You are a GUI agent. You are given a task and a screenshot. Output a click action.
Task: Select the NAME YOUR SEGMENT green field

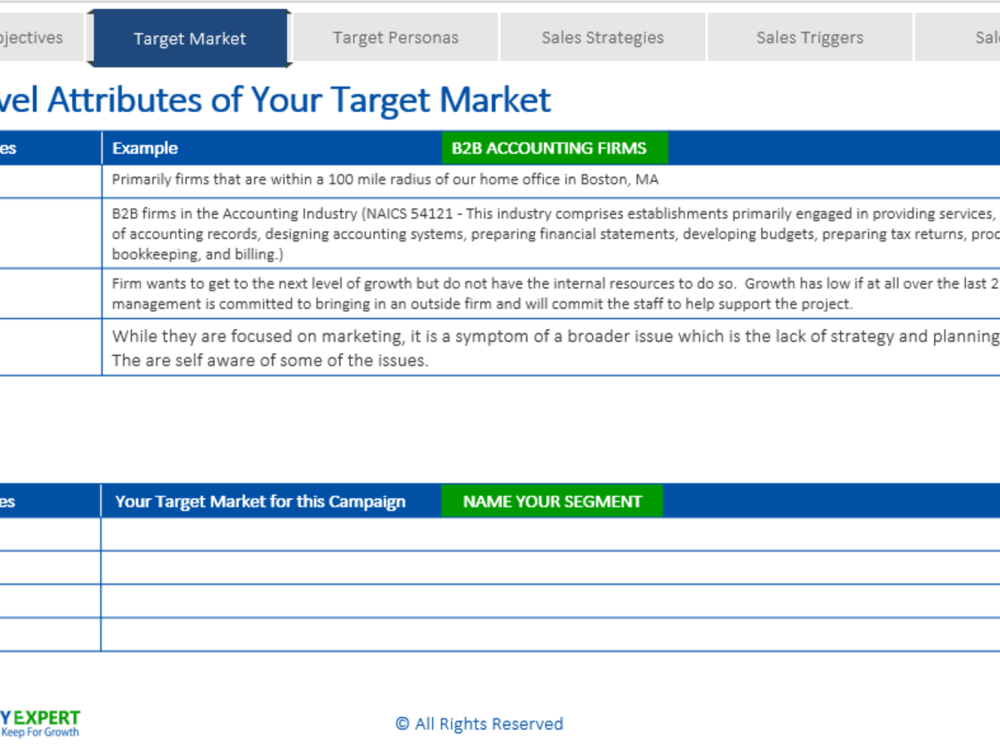[x=552, y=501]
